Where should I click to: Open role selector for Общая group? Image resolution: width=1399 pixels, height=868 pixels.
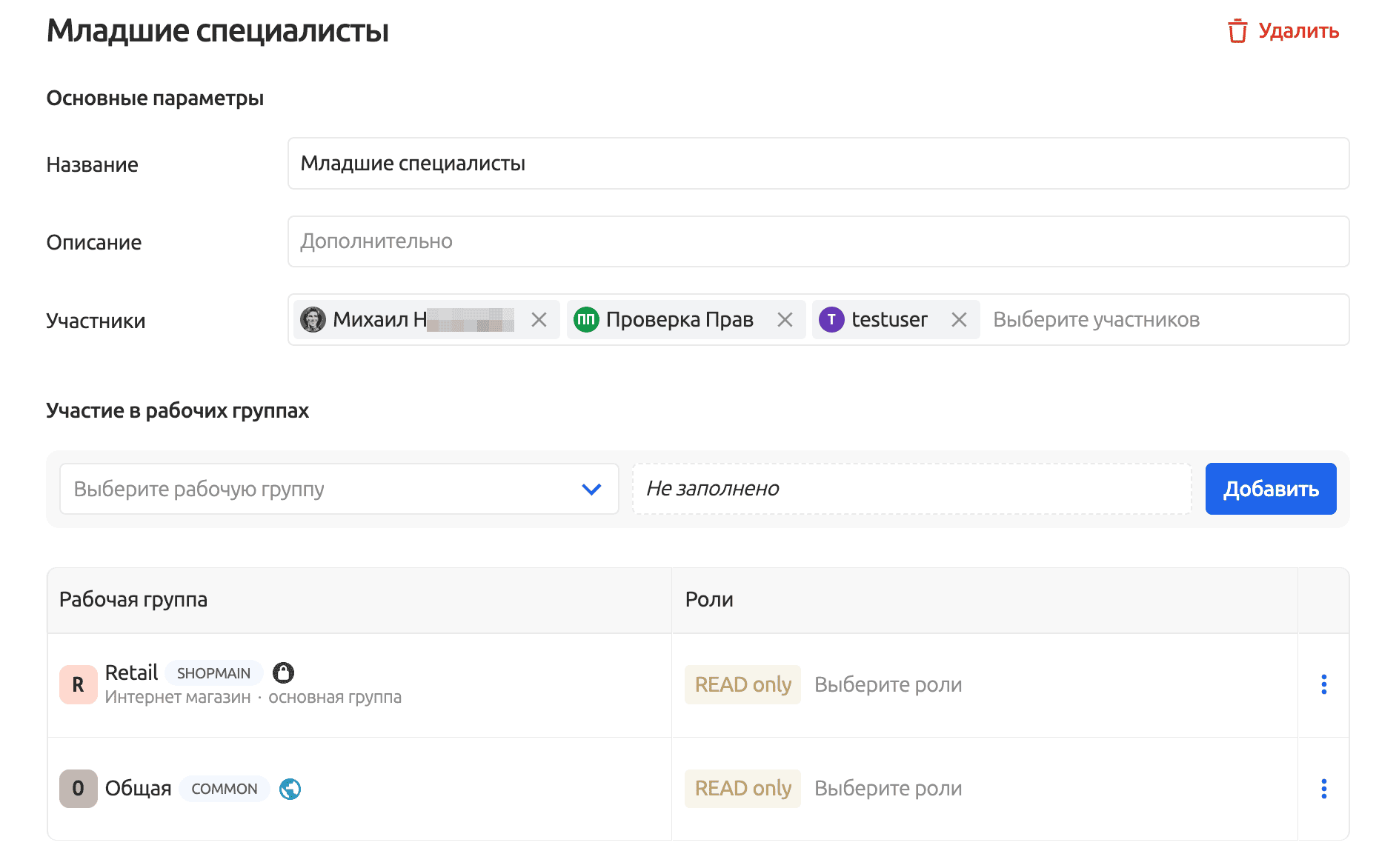888,789
